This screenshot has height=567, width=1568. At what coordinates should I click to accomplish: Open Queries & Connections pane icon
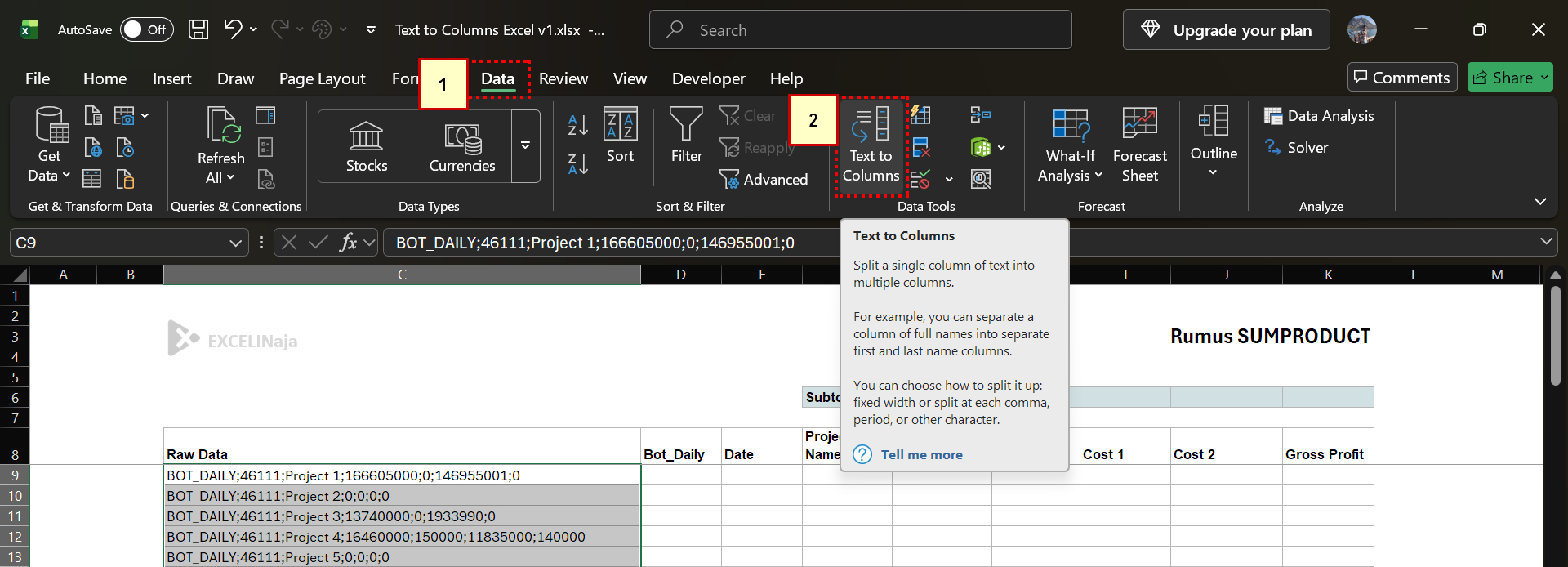pyautogui.click(x=265, y=116)
